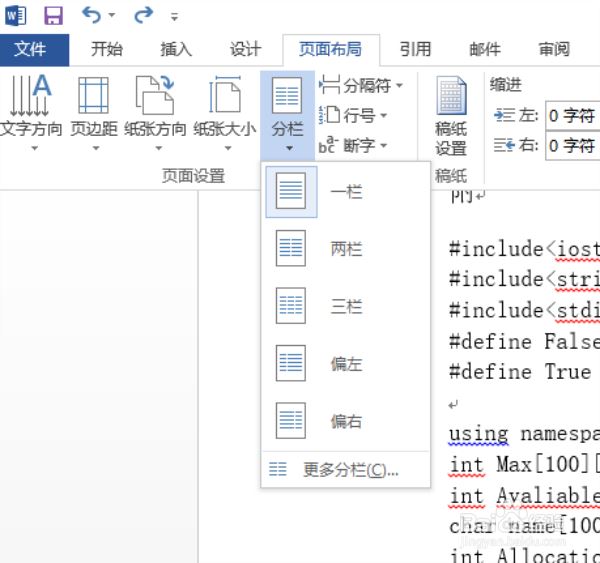
Task: Set the left indent 左 field
Action: tap(572, 116)
